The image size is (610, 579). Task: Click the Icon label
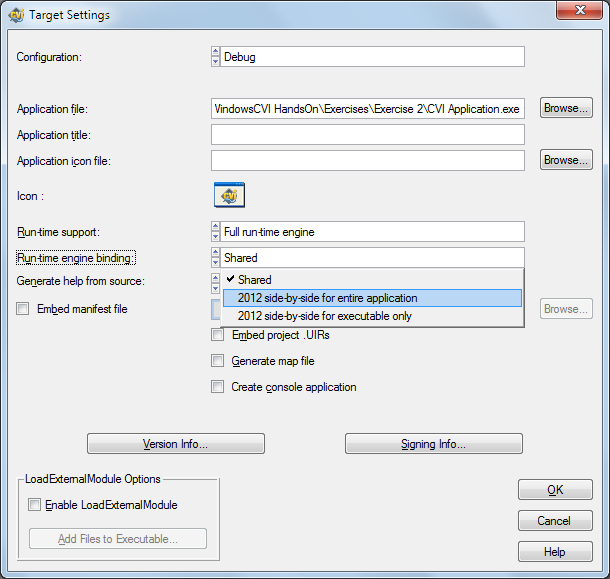(30, 196)
